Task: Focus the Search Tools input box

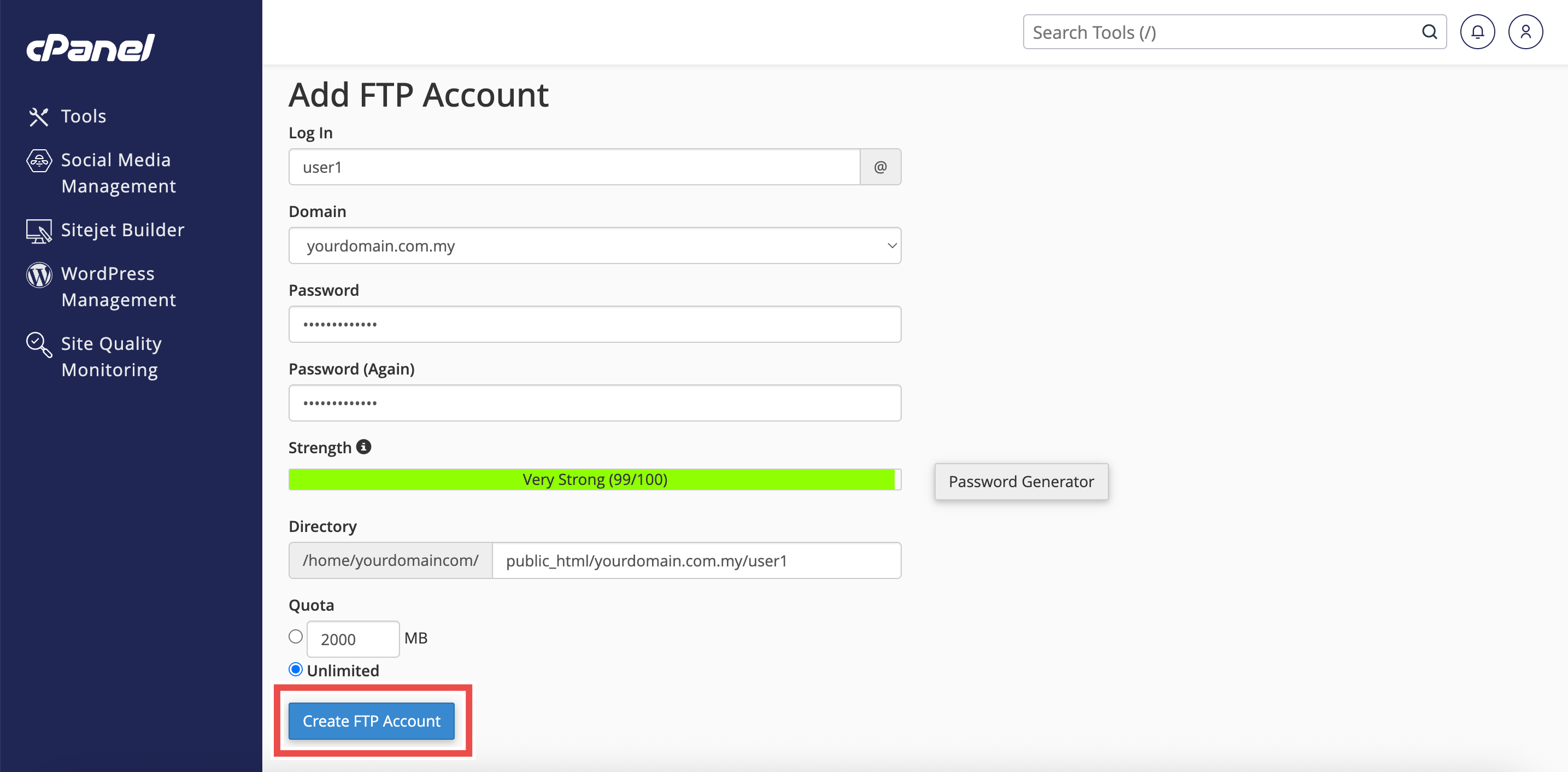Action: pos(1235,32)
